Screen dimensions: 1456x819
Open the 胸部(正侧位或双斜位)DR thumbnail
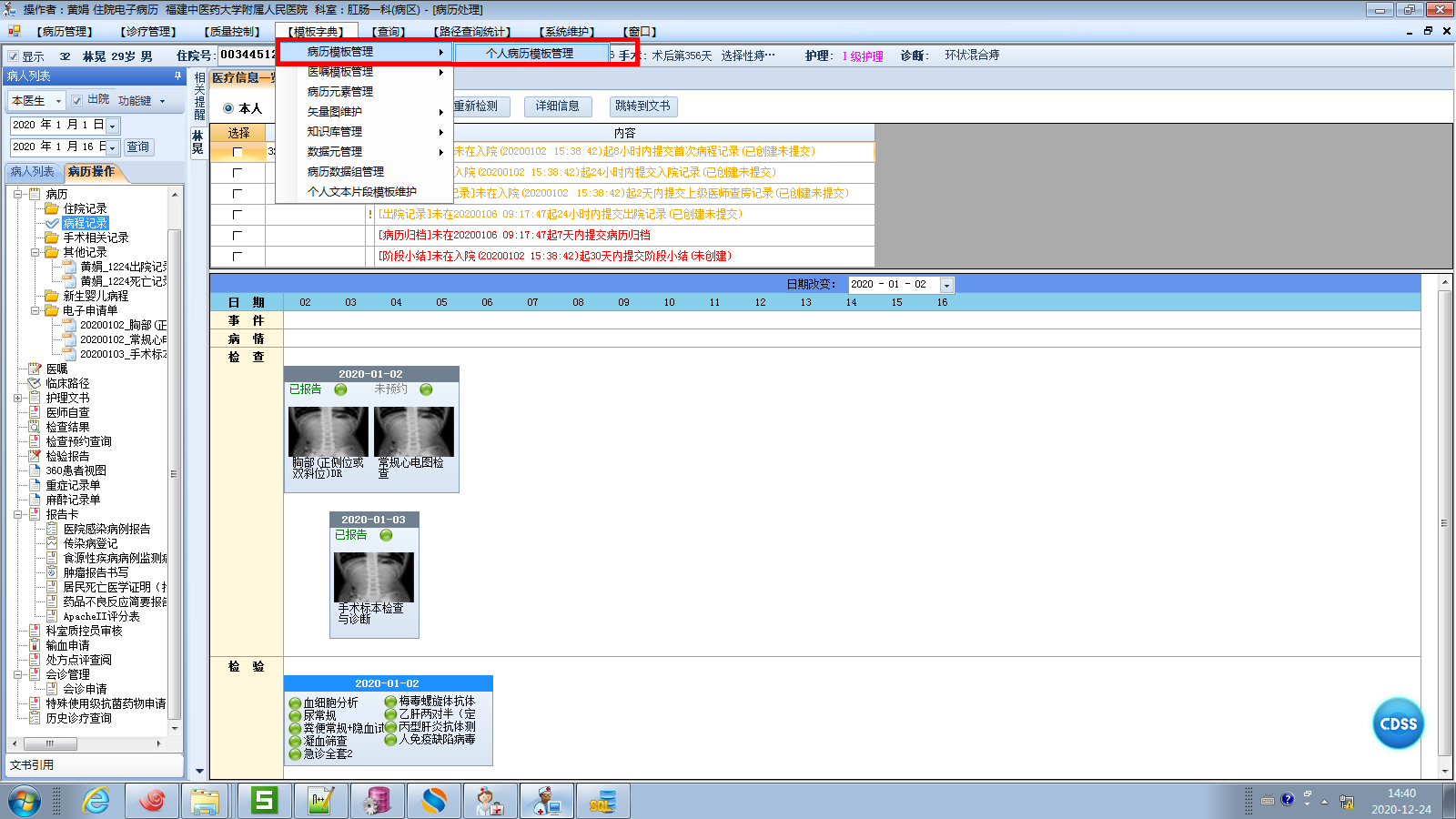tap(329, 431)
